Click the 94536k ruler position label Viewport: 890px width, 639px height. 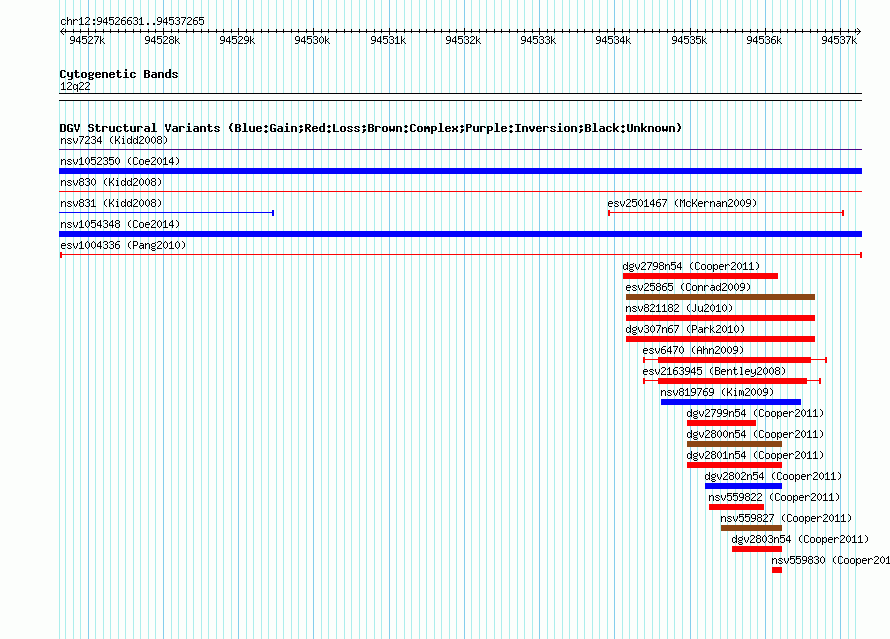point(763,40)
